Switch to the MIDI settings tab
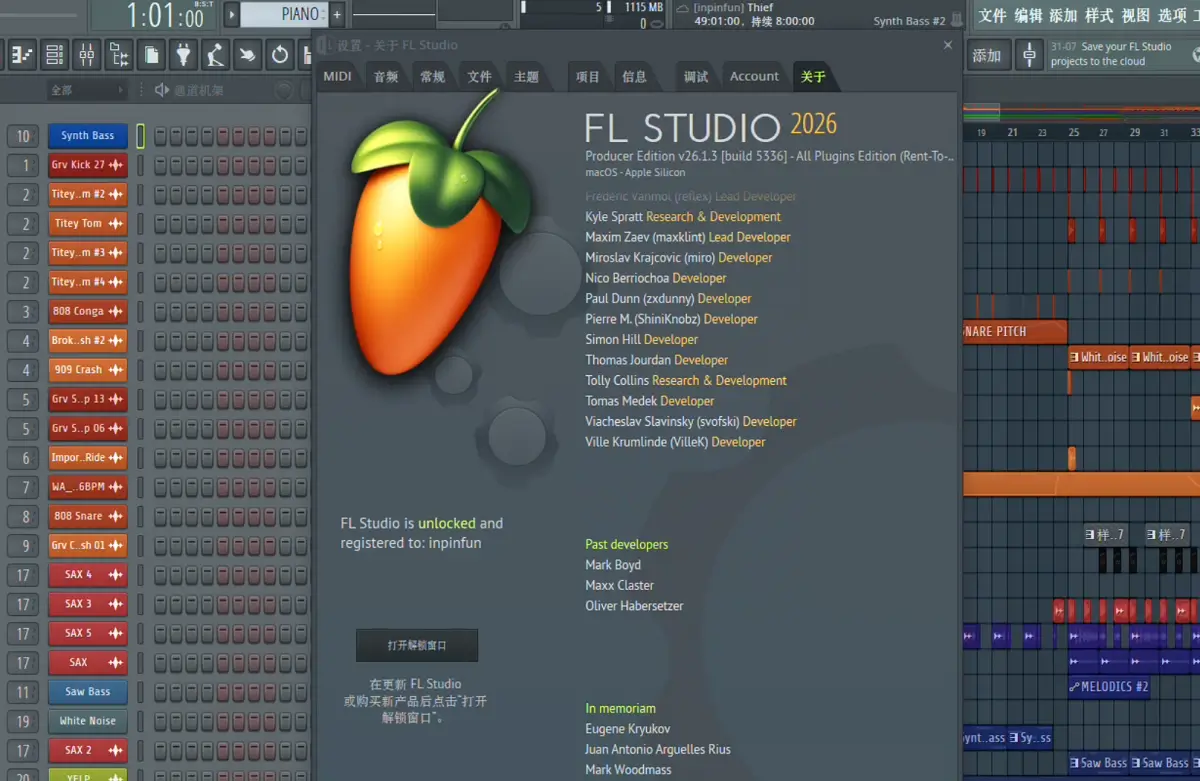This screenshot has height=781, width=1200. pyautogui.click(x=337, y=77)
